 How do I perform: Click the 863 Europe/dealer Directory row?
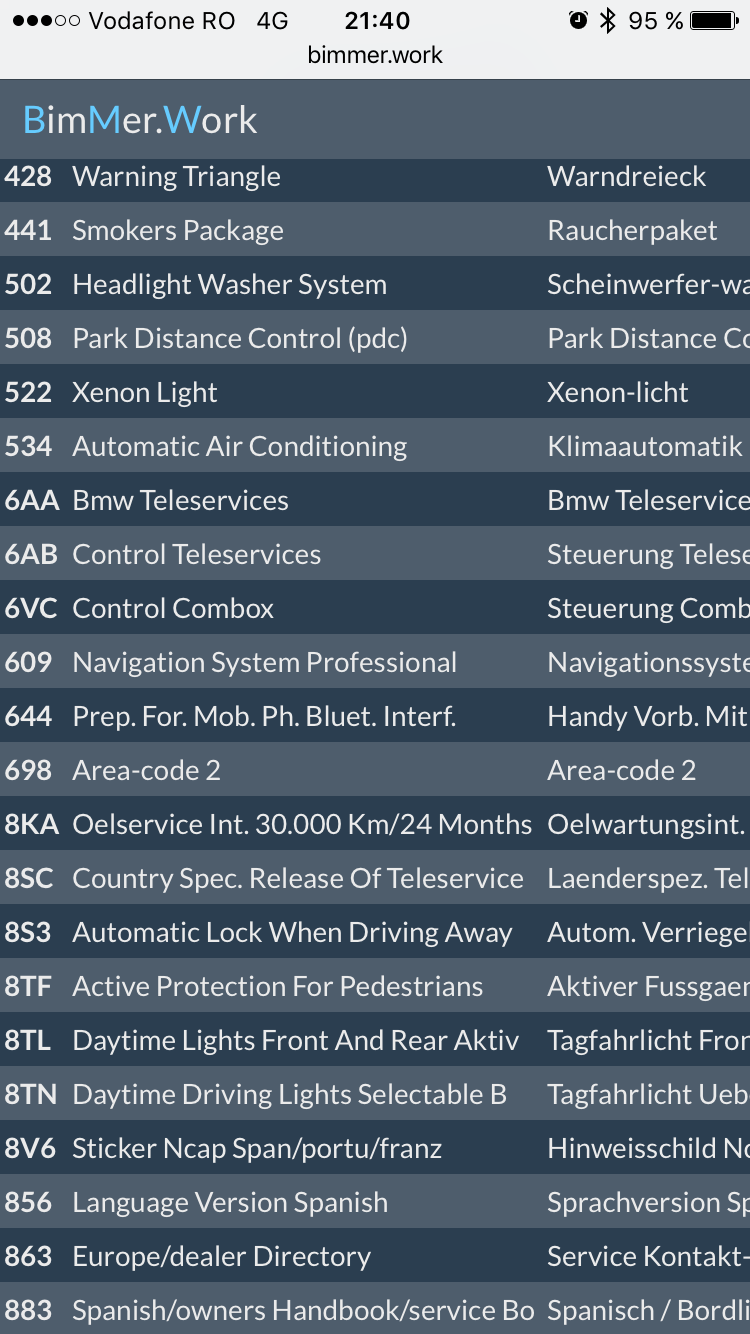coord(375,1256)
